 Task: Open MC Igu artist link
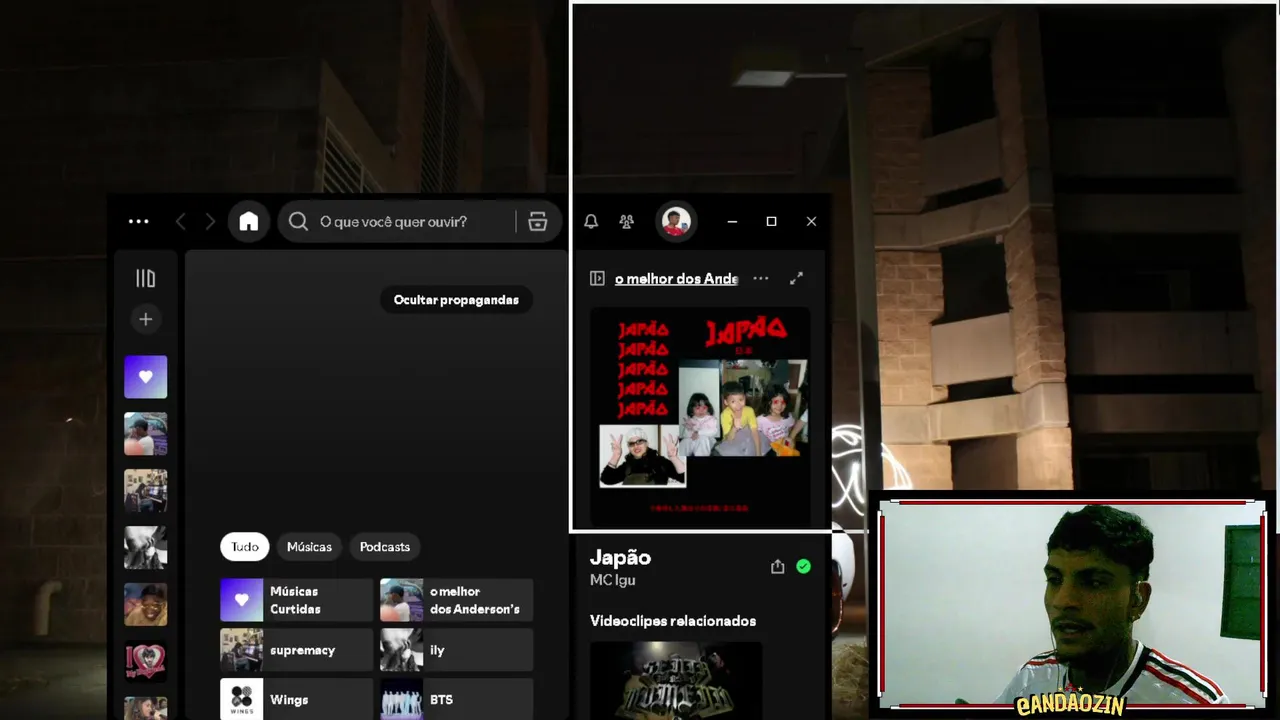pyautogui.click(x=612, y=580)
